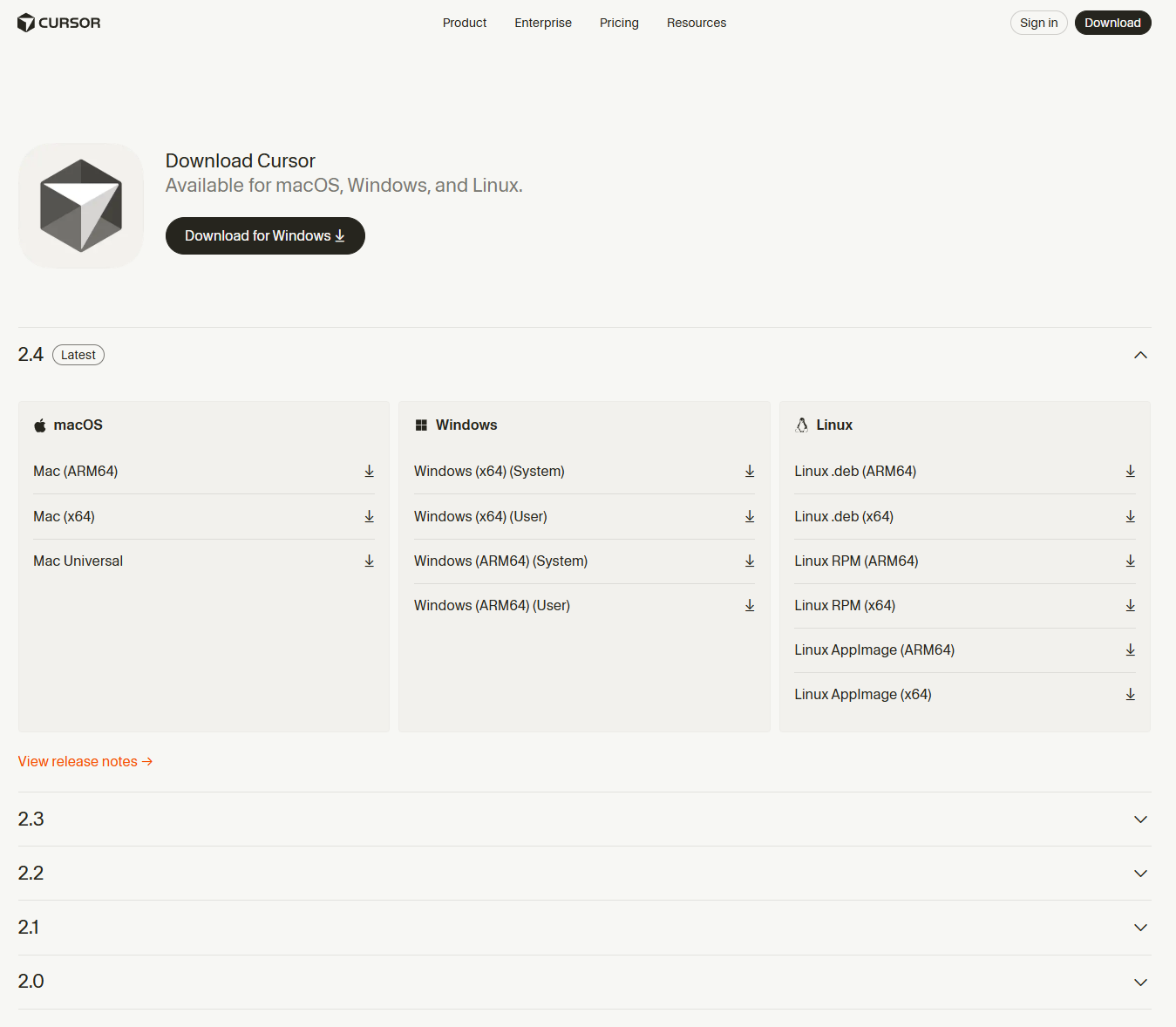Click download icon for Linux RPM (ARM64)
1176x1027 pixels.
(x=1130, y=561)
